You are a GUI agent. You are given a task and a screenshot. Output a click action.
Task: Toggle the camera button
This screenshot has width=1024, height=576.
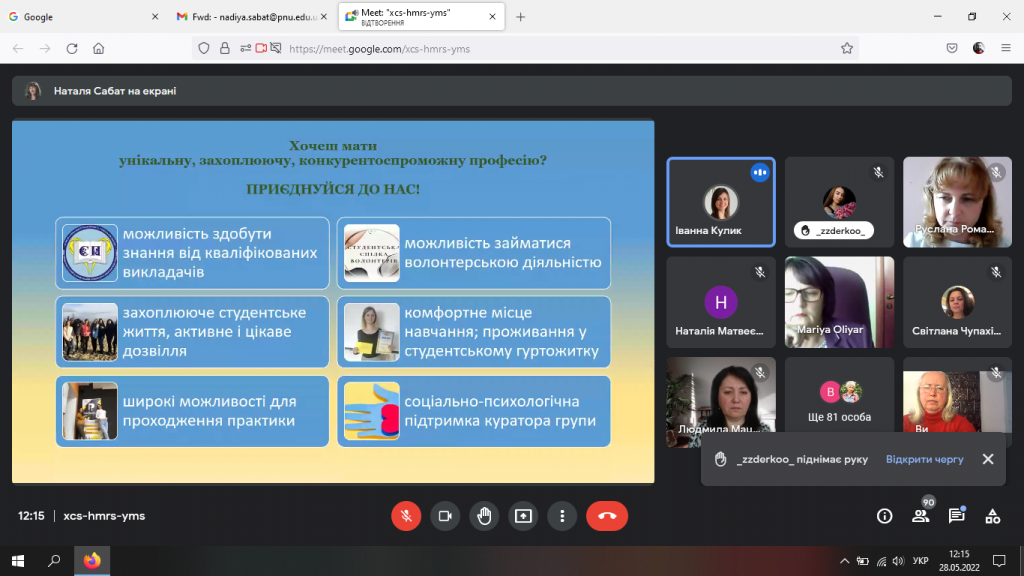(x=445, y=515)
